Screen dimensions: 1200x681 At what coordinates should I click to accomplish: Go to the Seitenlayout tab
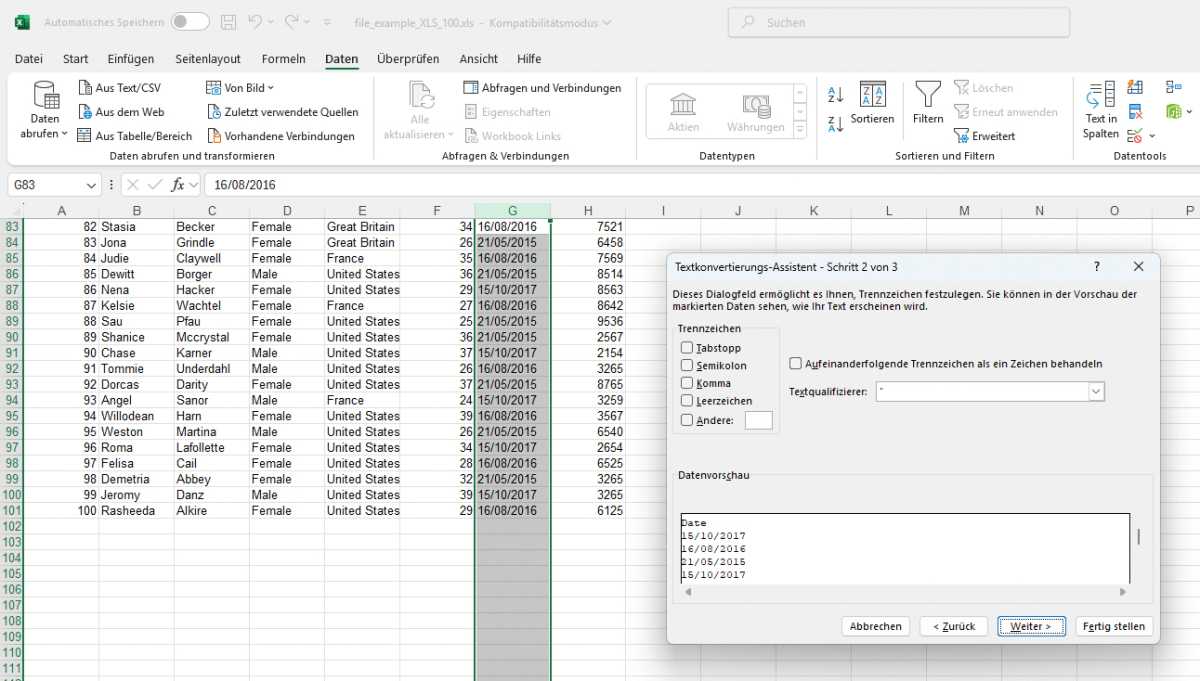click(208, 59)
